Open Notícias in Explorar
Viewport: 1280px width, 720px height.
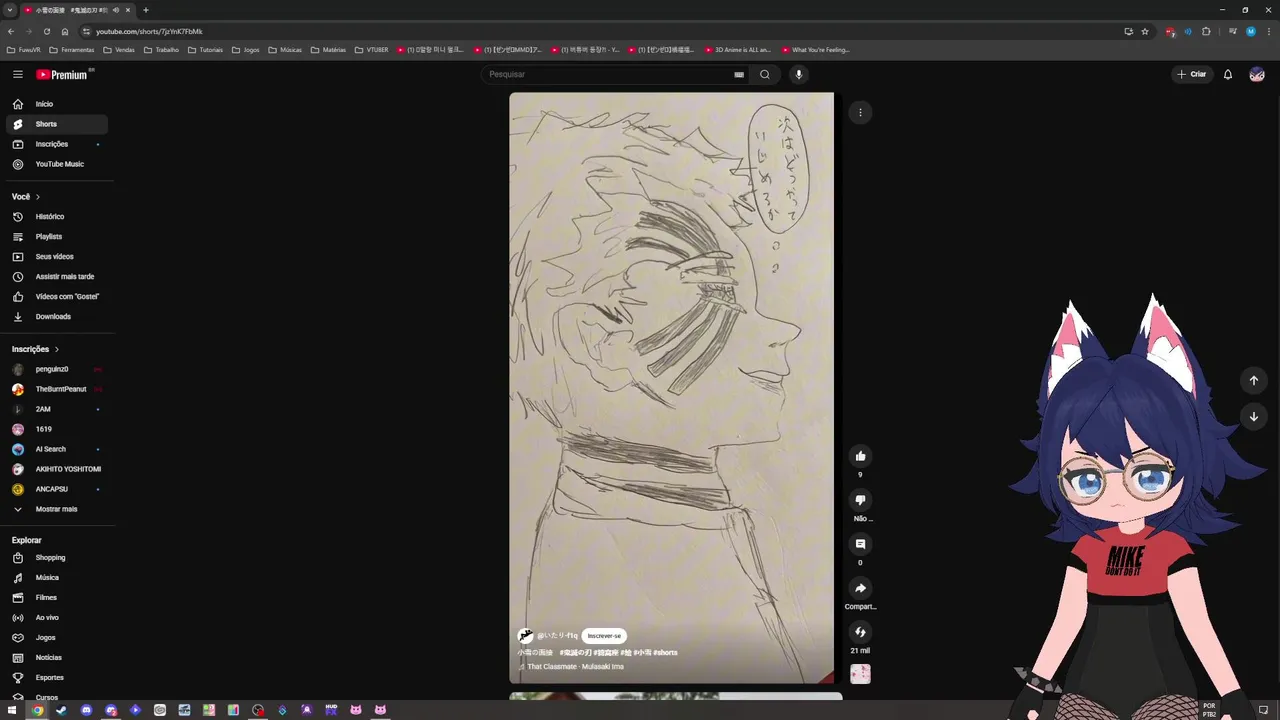click(x=57, y=658)
